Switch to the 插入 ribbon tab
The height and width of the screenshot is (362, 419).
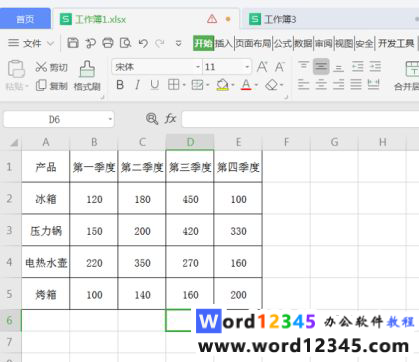click(223, 43)
